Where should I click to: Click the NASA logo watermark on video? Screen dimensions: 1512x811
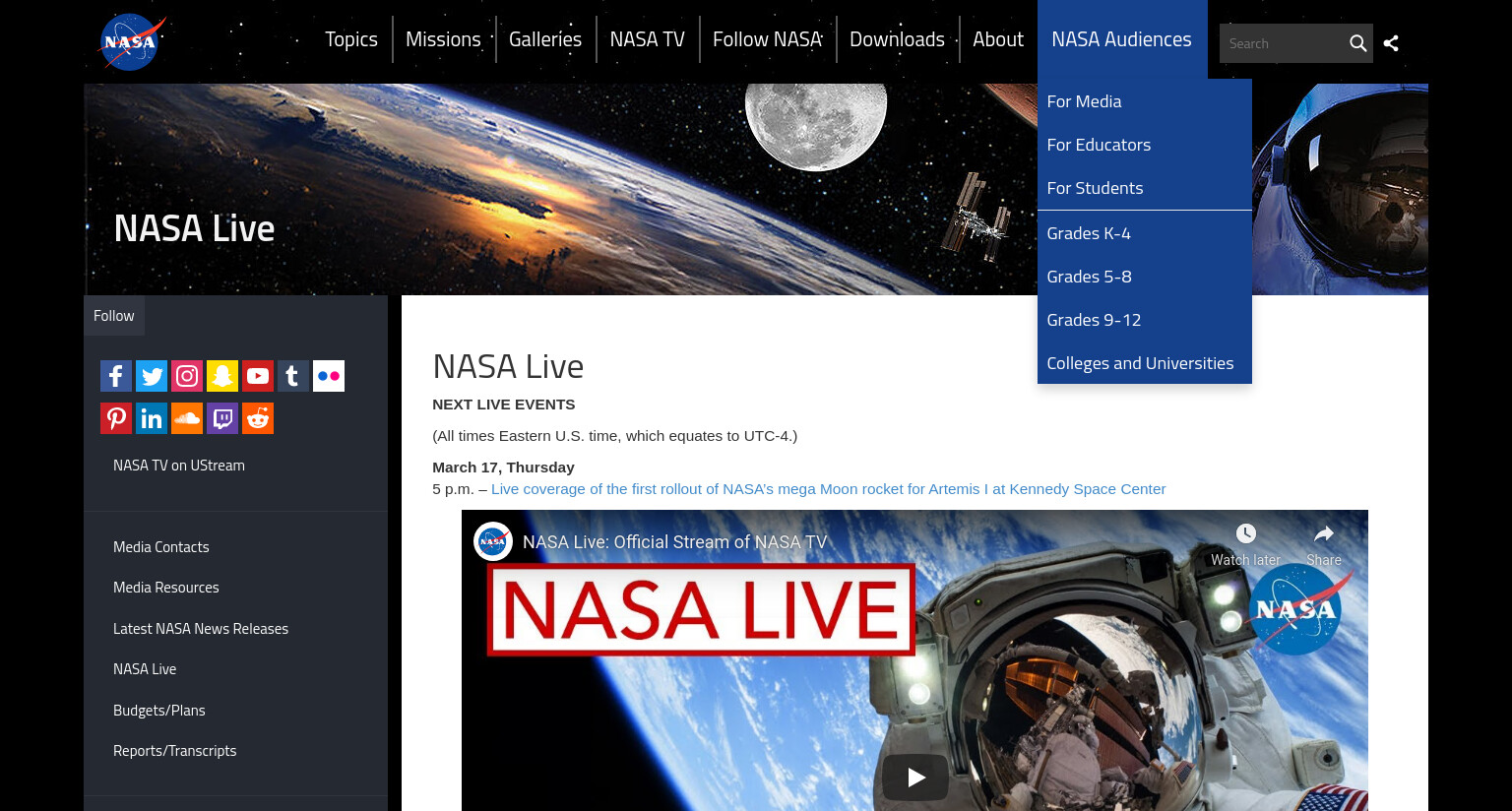pyautogui.click(x=1296, y=610)
